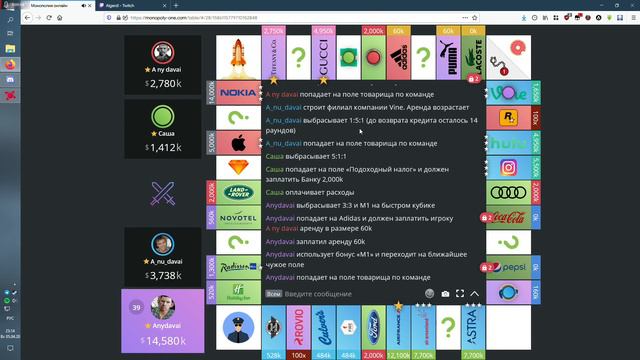Click the Hulu property tile
This screenshot has height=360, width=640.
click(x=509, y=143)
